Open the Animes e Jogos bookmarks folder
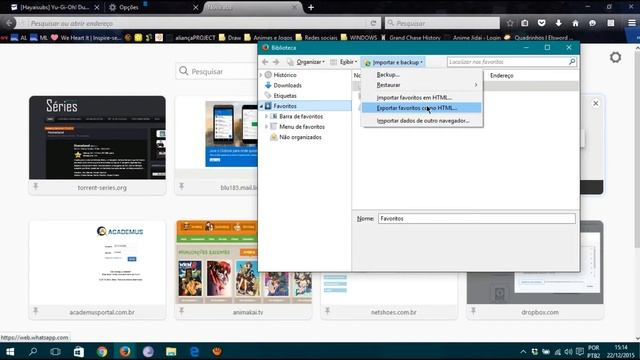This screenshot has width=640, height=360. [269, 38]
